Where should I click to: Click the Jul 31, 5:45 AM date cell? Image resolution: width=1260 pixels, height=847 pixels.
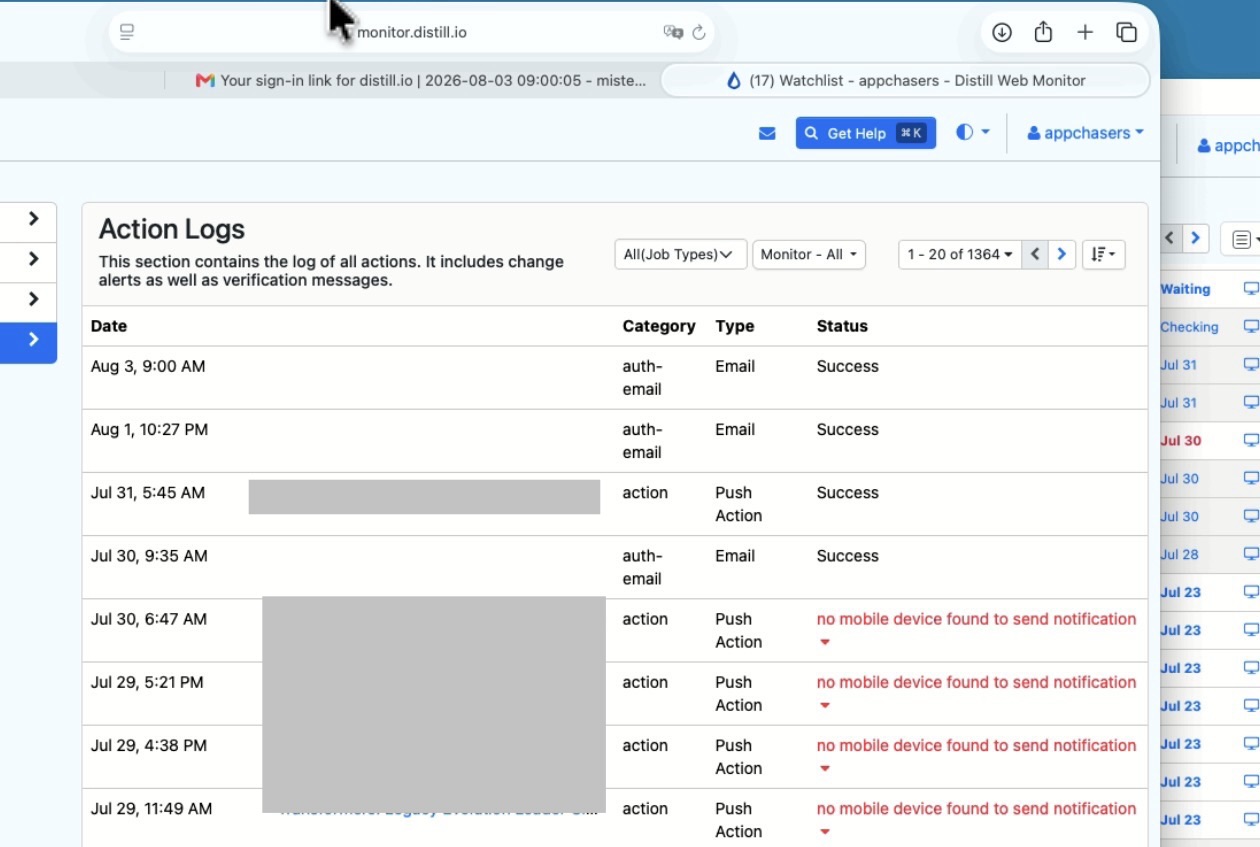148,492
